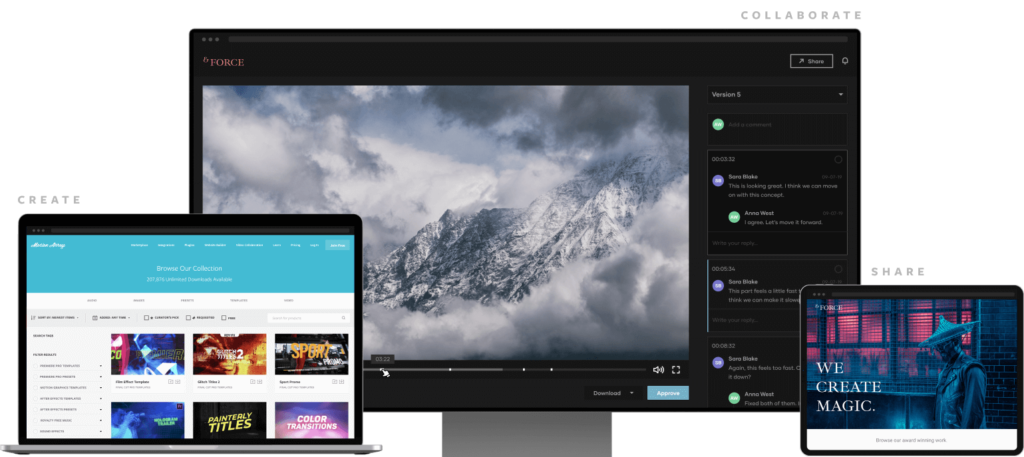Expand the Premiere Pro Presets filter arrow

(101, 377)
